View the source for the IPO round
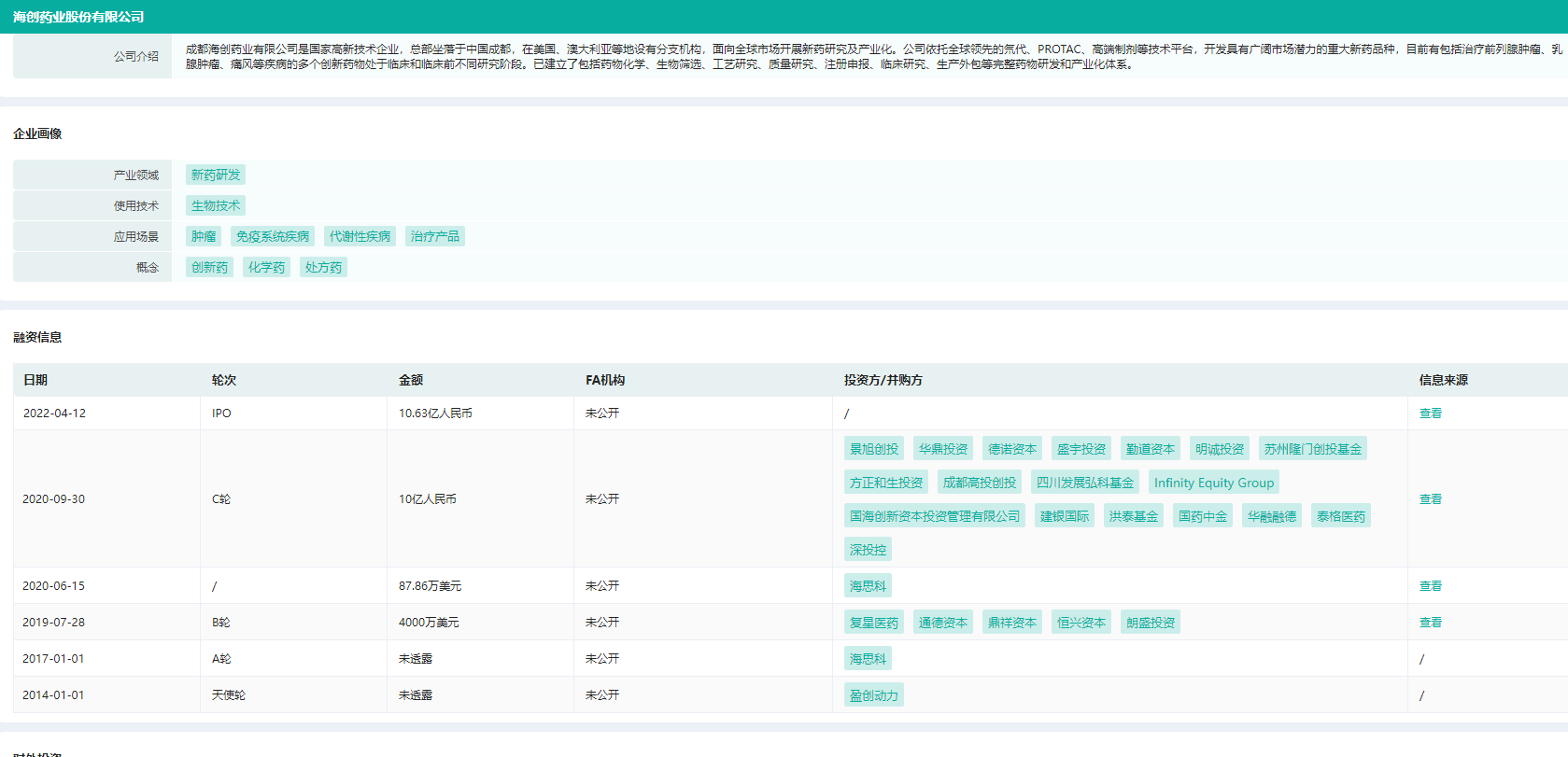 [x=1430, y=414]
